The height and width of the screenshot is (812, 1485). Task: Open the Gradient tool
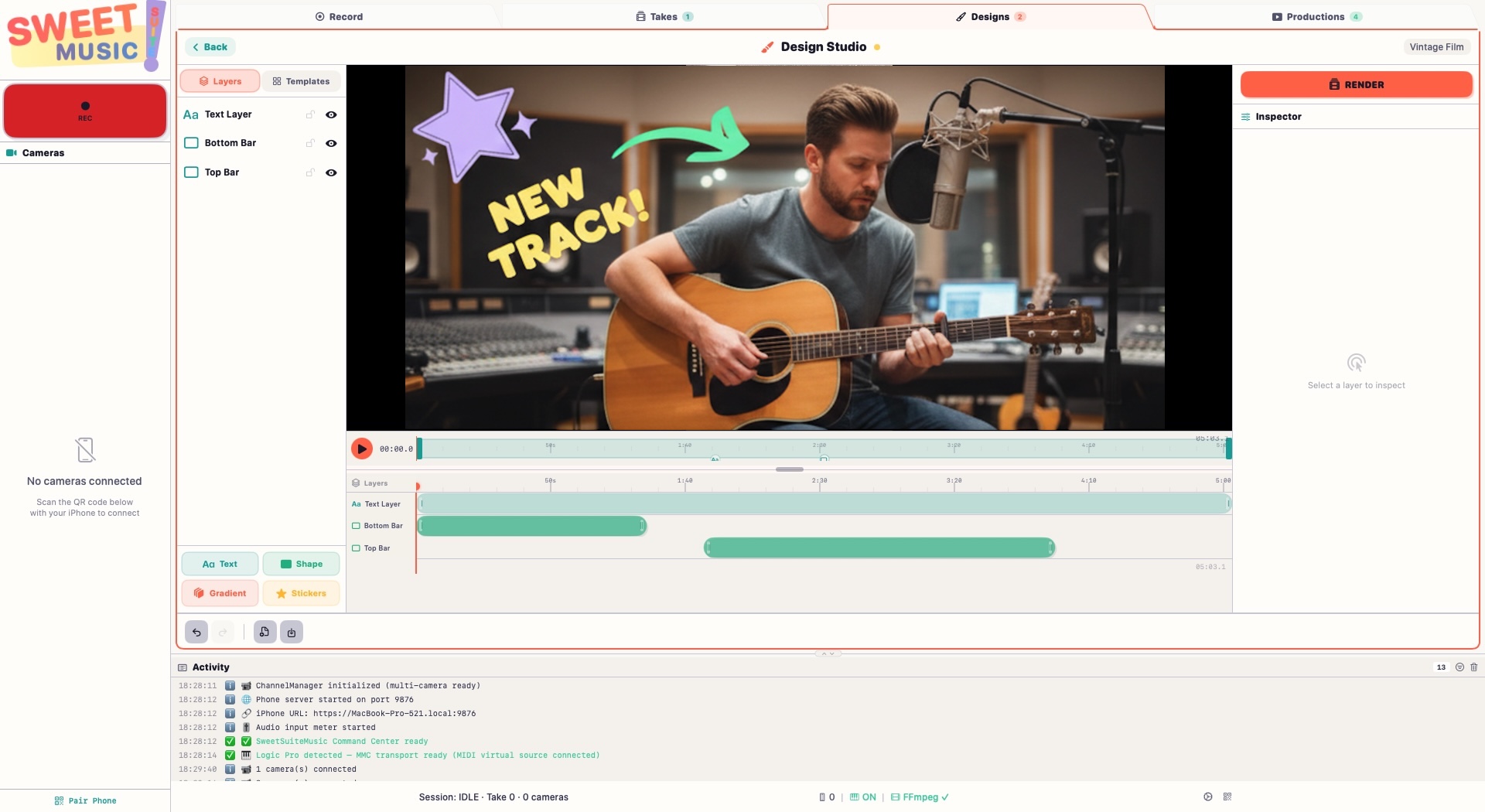point(220,593)
